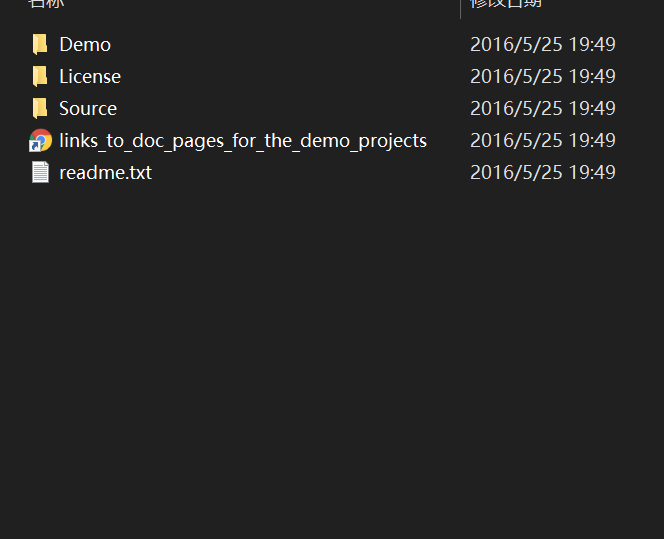
Task: Select the Source folder name
Action: (x=88, y=108)
